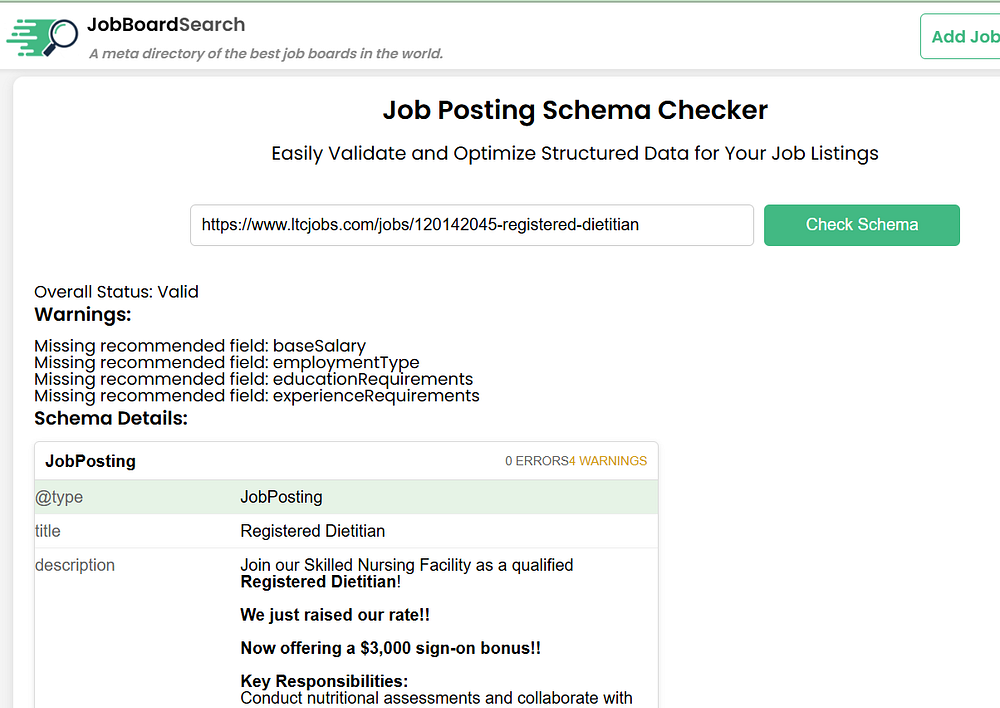Click the Warnings heading
The height and width of the screenshot is (708, 1000).
(x=83, y=315)
